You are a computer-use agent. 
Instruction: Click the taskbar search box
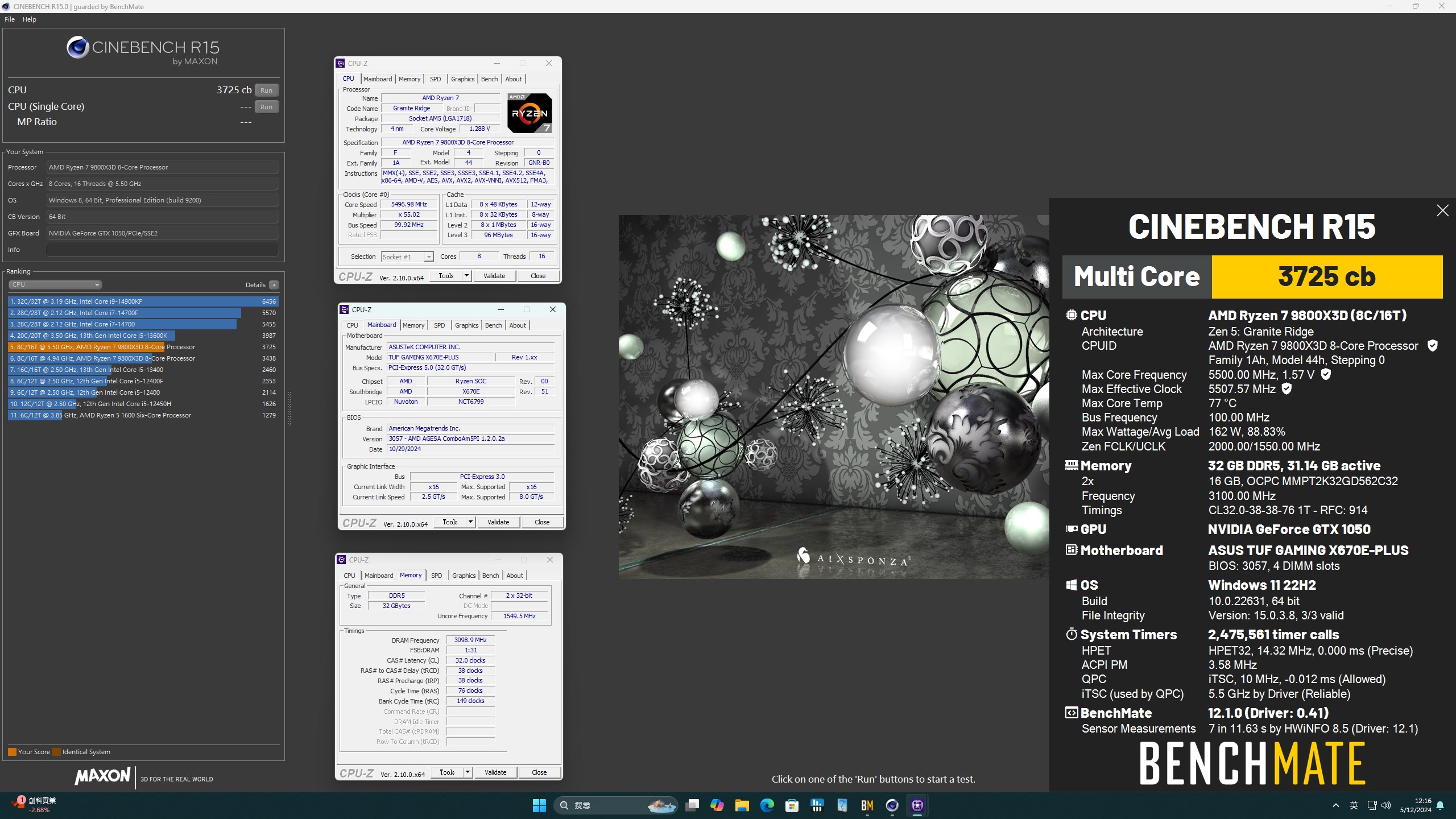coord(615,805)
